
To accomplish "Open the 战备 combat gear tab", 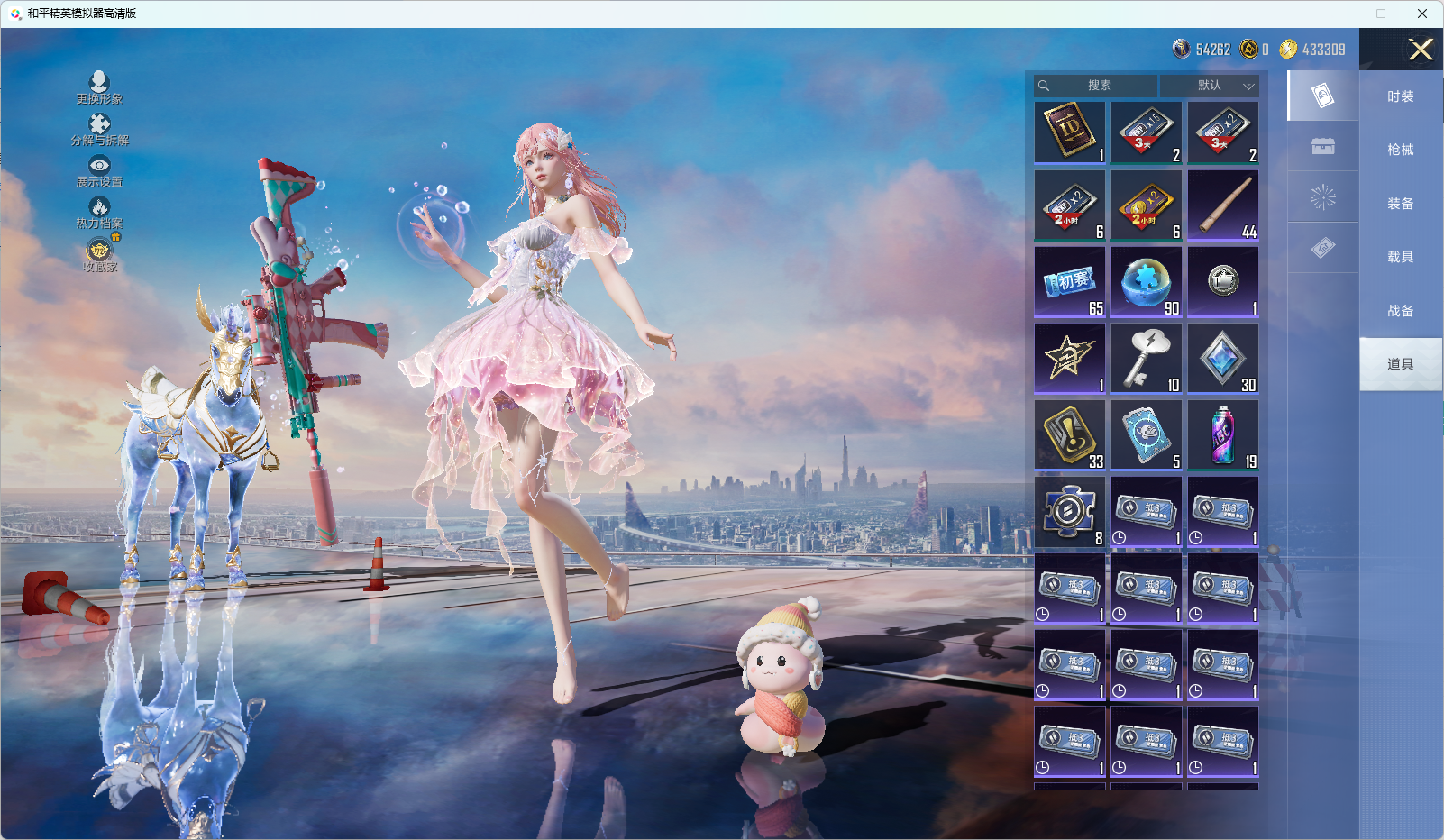I will [1401, 311].
